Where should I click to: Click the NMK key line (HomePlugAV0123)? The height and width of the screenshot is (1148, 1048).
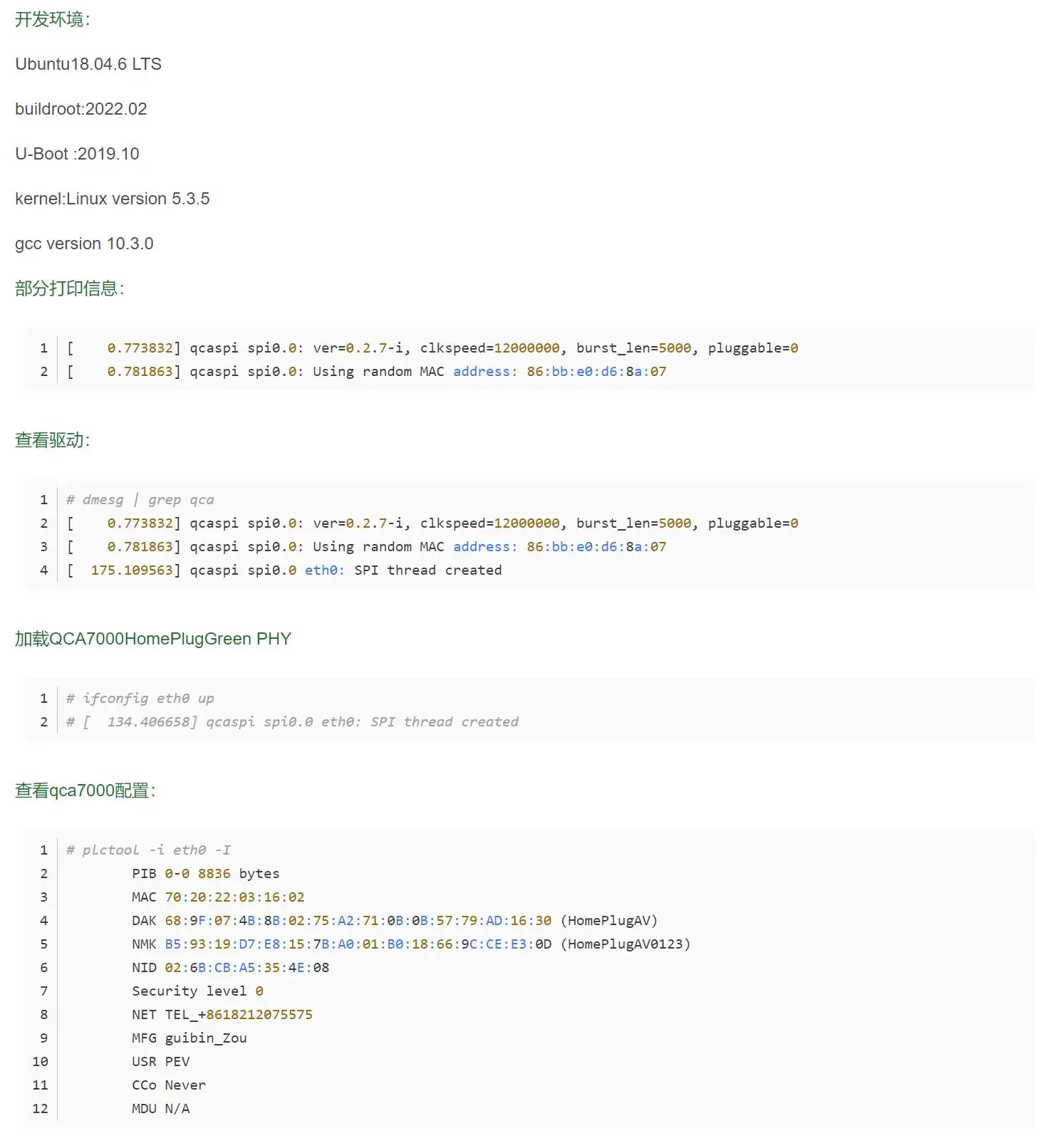click(411, 944)
